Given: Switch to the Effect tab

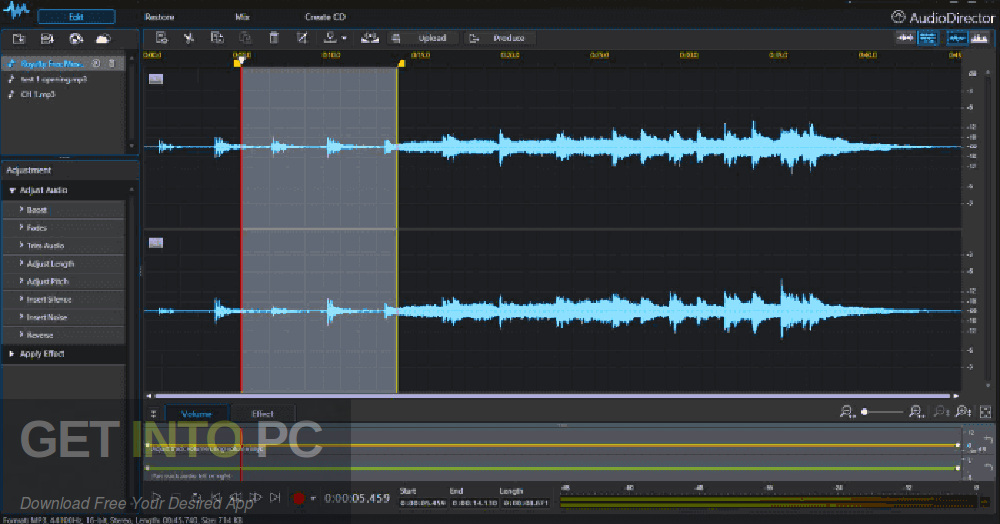Looking at the screenshot, I should 262,414.
